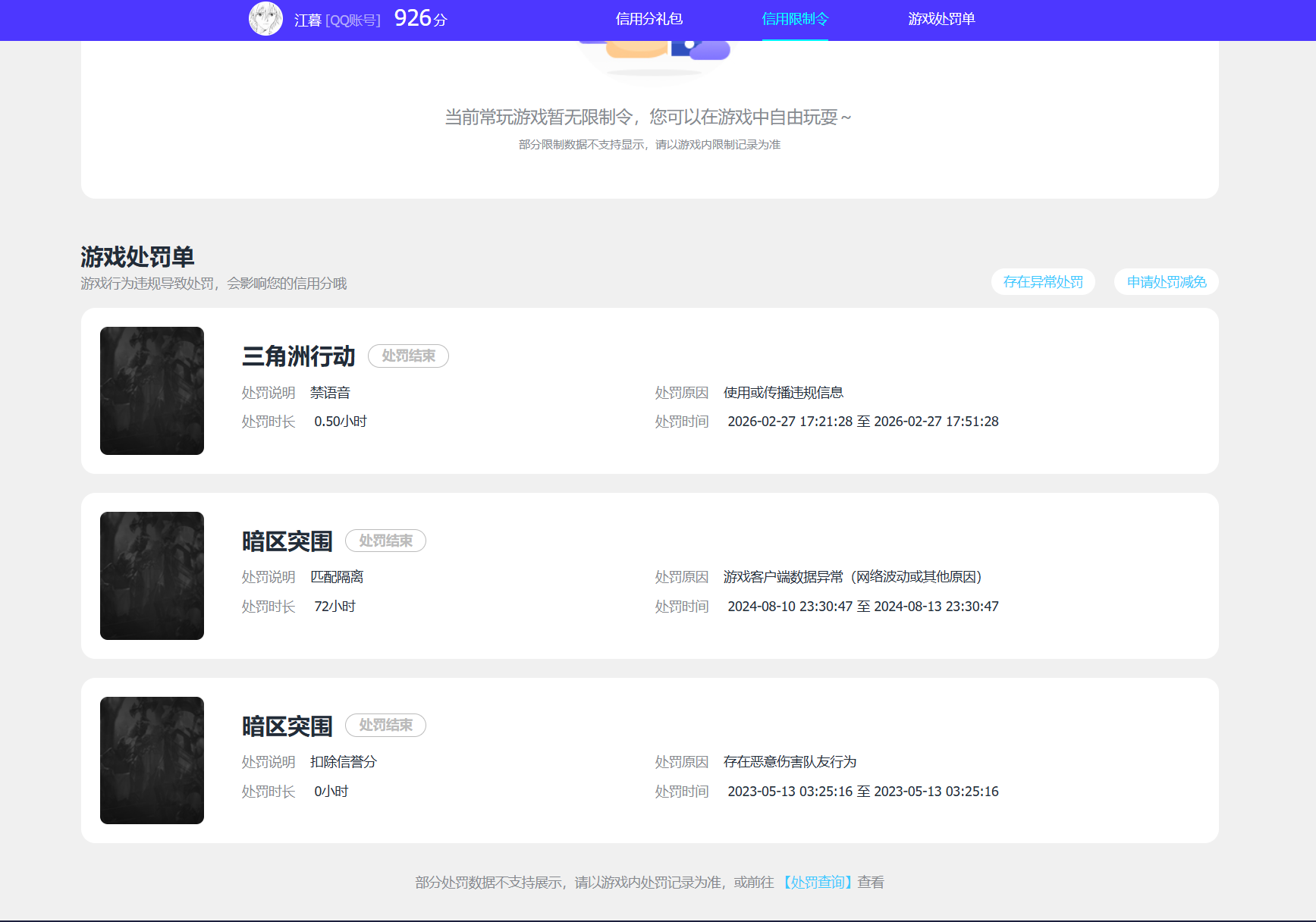1316x922 pixels.
Task: Click the illustration icon above the notice
Action: [654, 52]
